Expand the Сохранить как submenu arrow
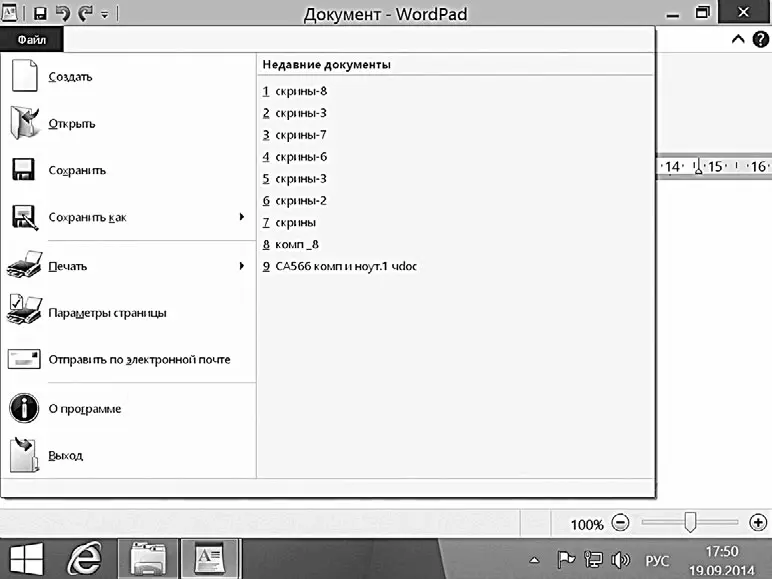The height and width of the screenshot is (579, 772). tap(242, 217)
